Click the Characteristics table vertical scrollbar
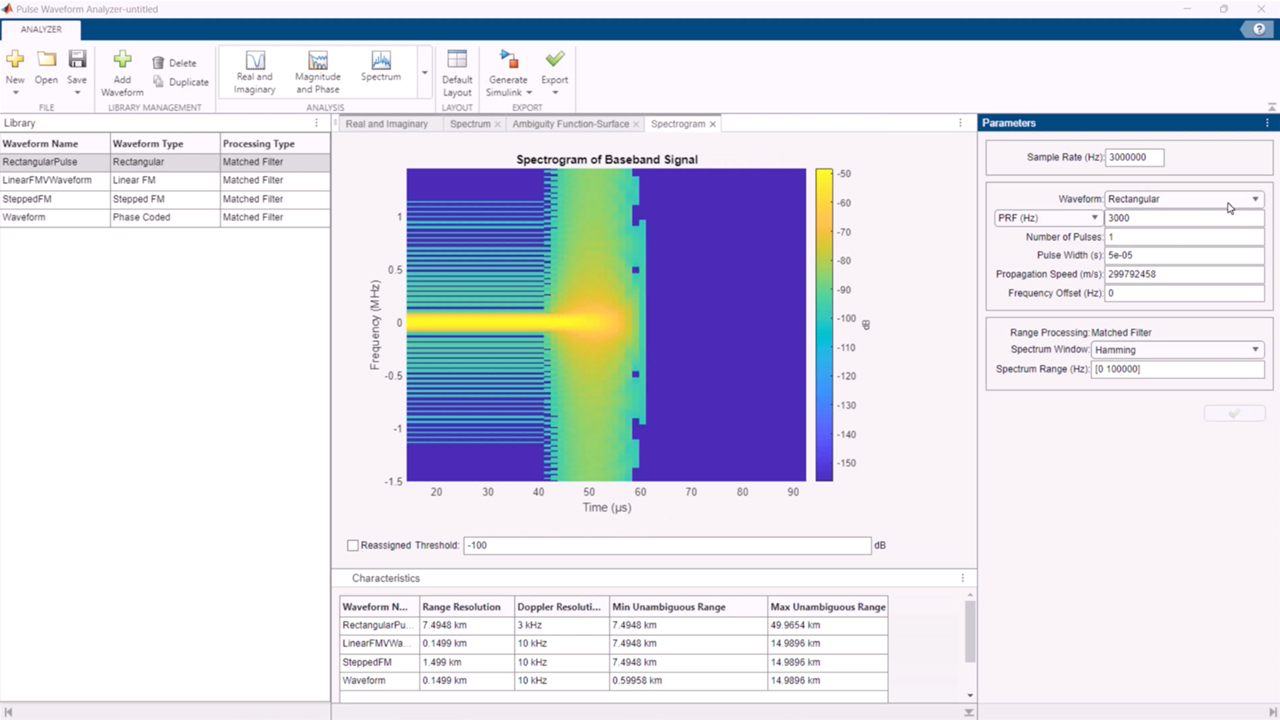1280x720 pixels. click(x=970, y=632)
